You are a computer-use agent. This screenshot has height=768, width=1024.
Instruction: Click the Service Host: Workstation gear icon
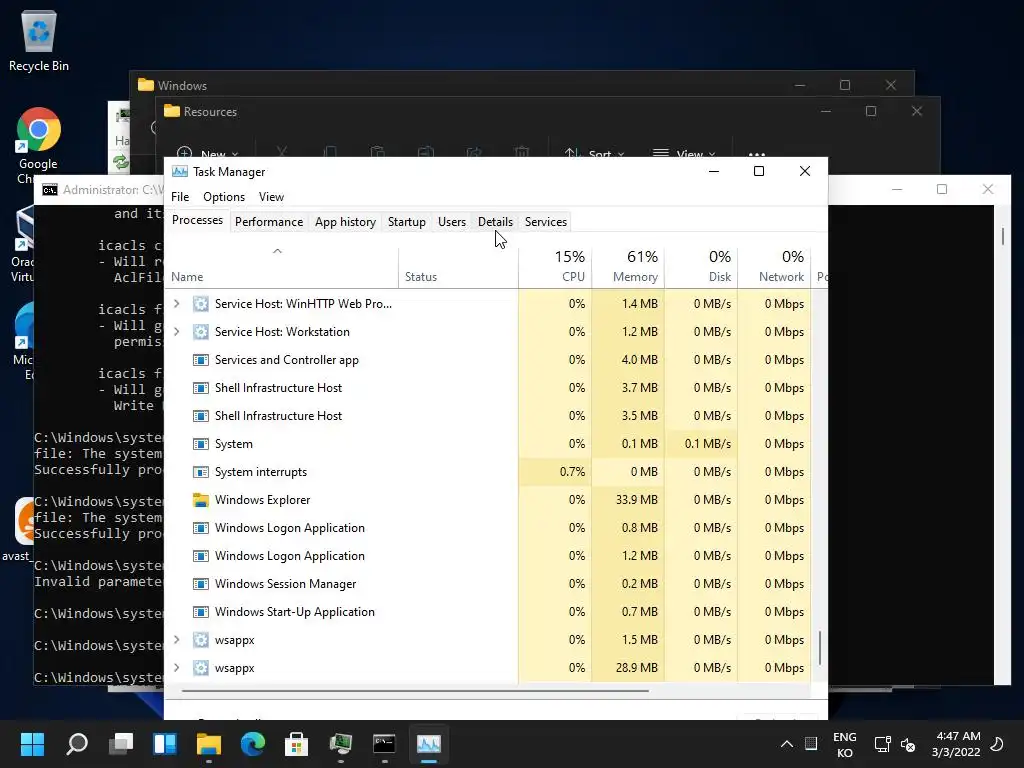(x=201, y=332)
